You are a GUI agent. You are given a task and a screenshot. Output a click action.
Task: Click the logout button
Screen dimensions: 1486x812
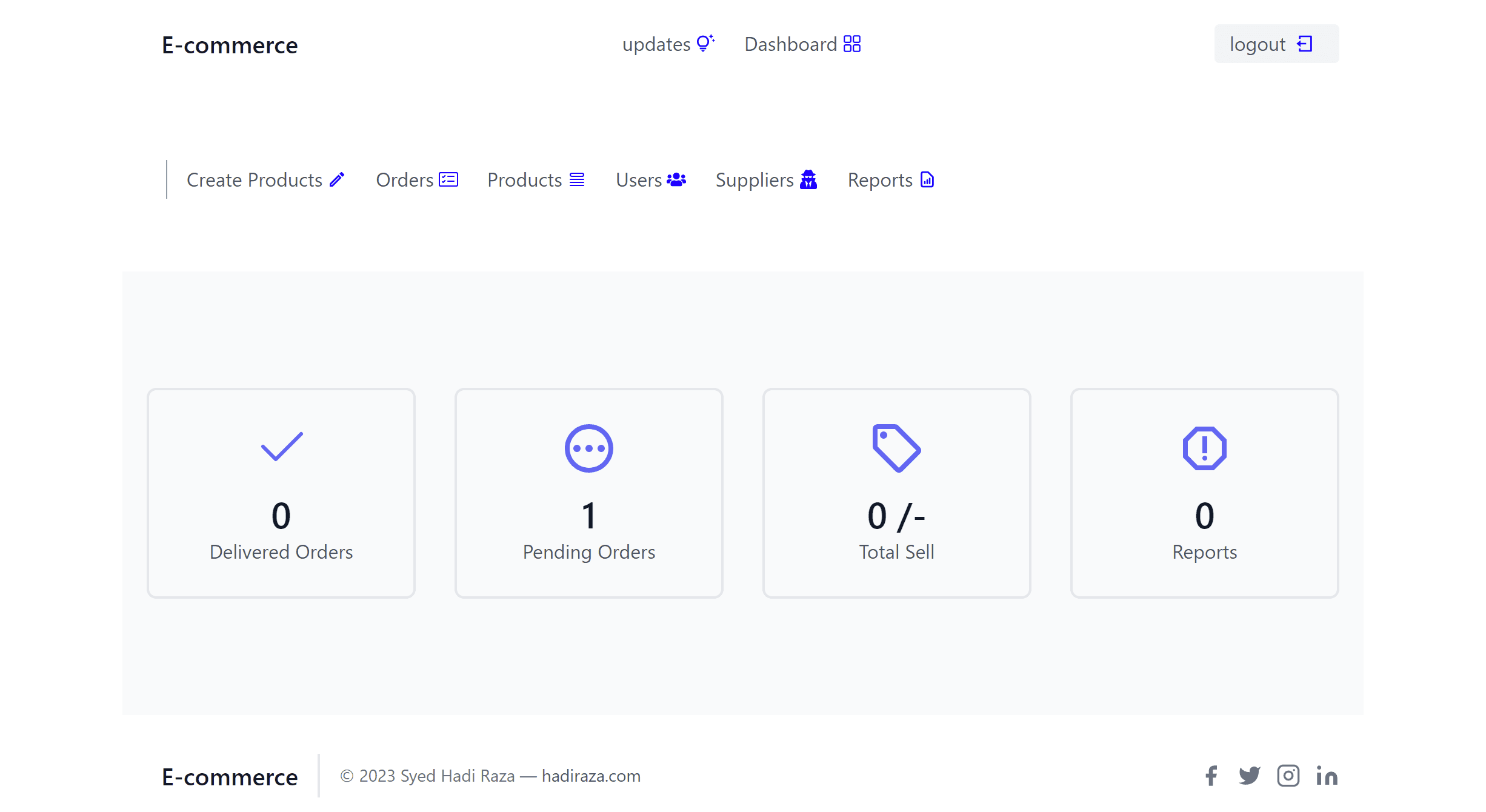coord(1277,44)
